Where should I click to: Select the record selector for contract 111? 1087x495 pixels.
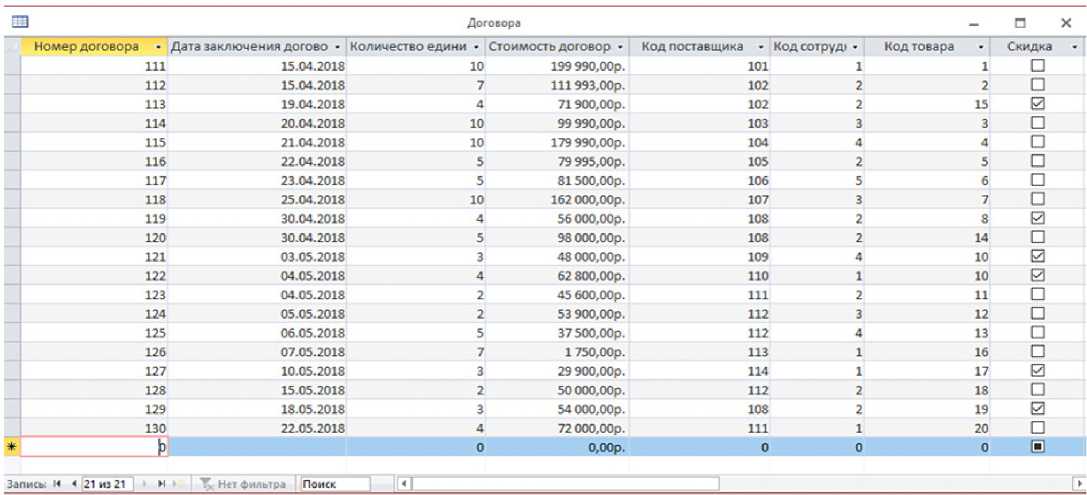point(12,66)
